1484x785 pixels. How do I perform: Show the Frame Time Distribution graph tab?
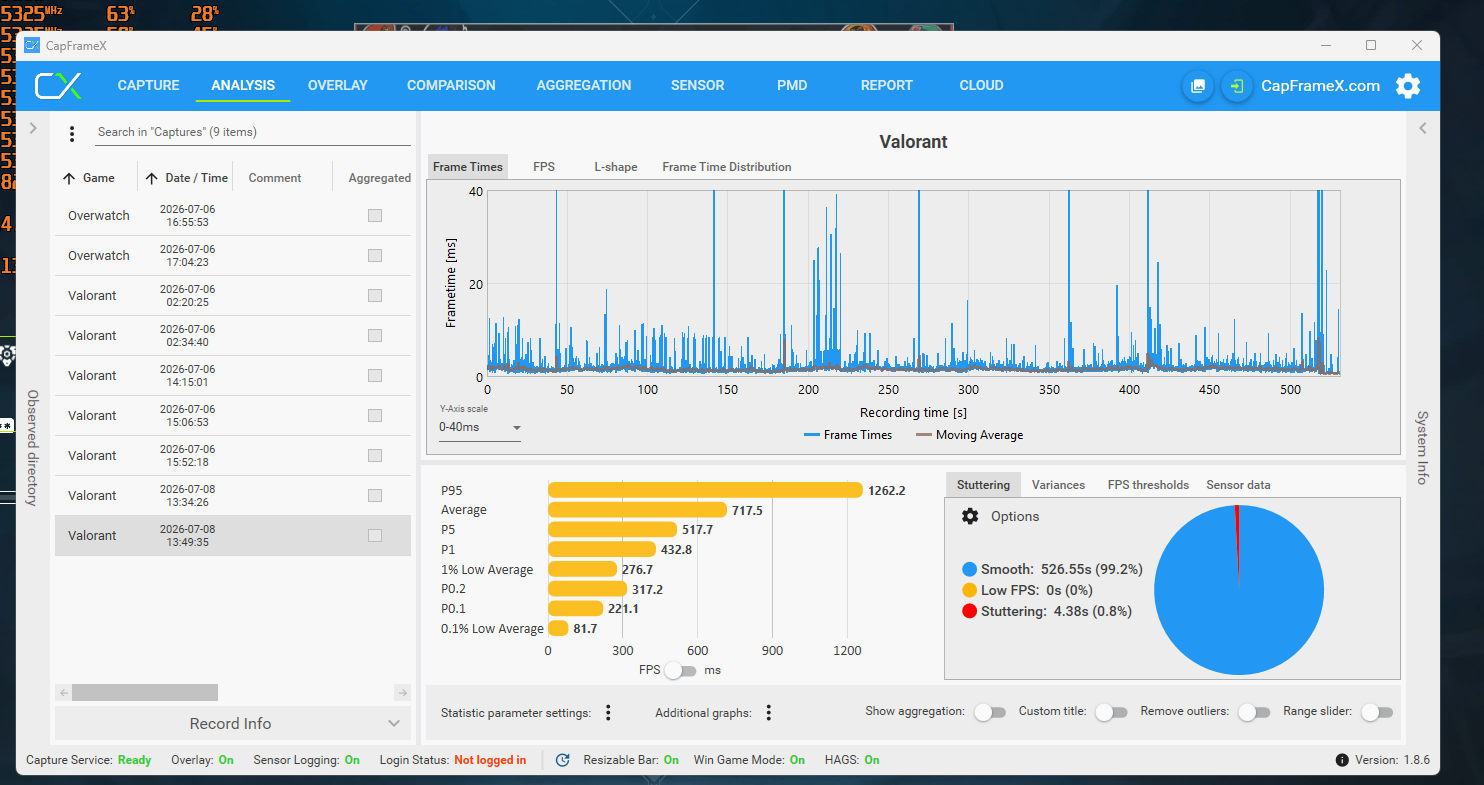(727, 167)
